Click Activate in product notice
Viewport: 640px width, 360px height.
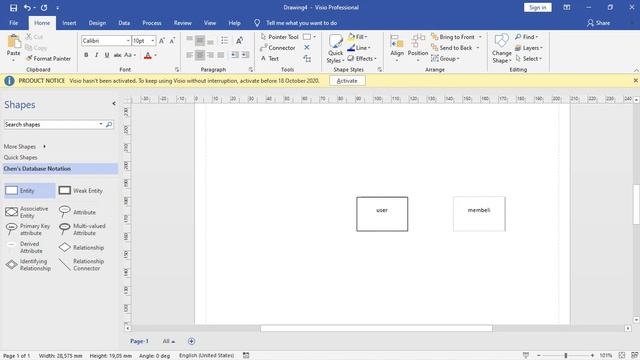pyautogui.click(x=347, y=81)
